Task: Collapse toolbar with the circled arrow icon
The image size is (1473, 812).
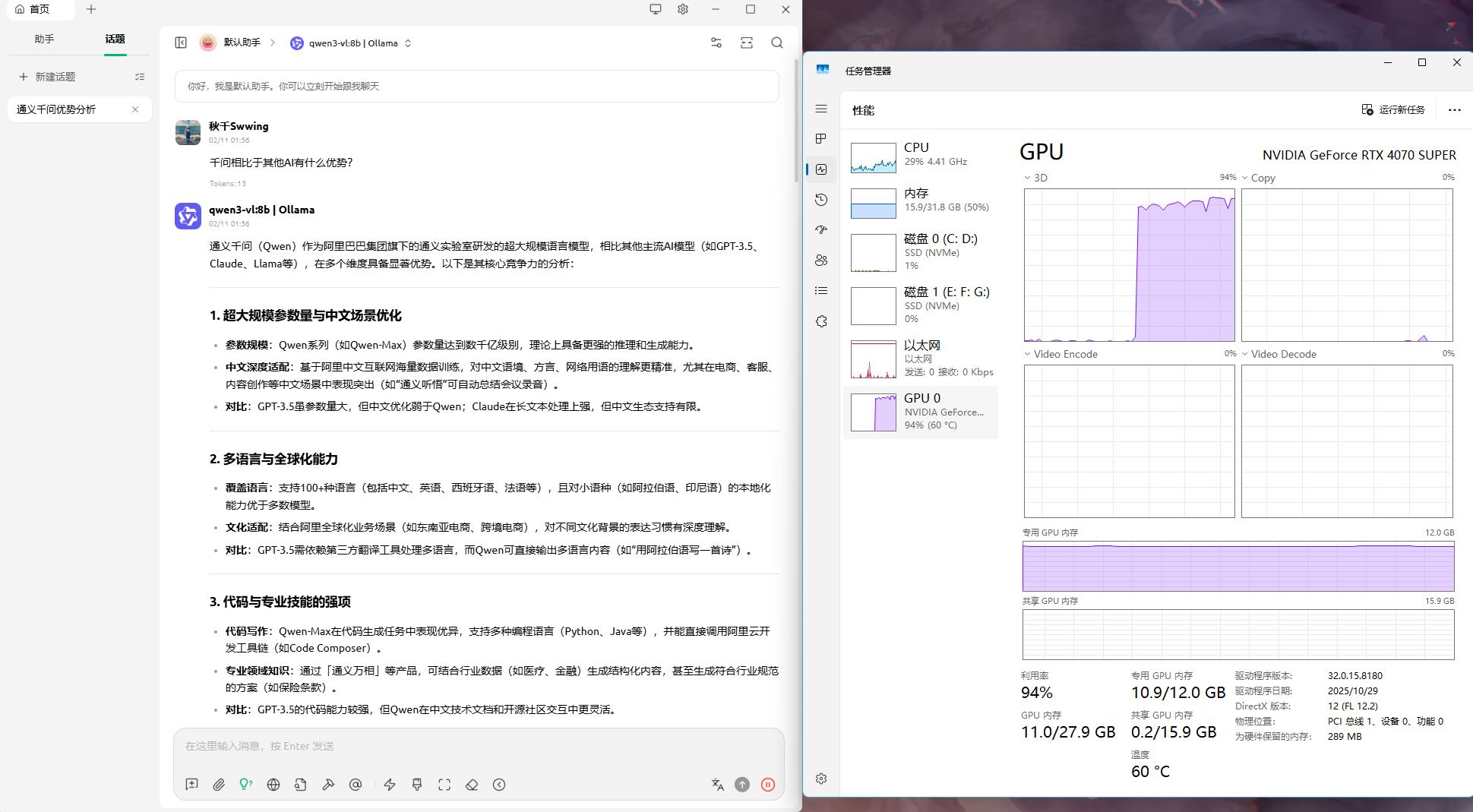Action: pos(499,785)
